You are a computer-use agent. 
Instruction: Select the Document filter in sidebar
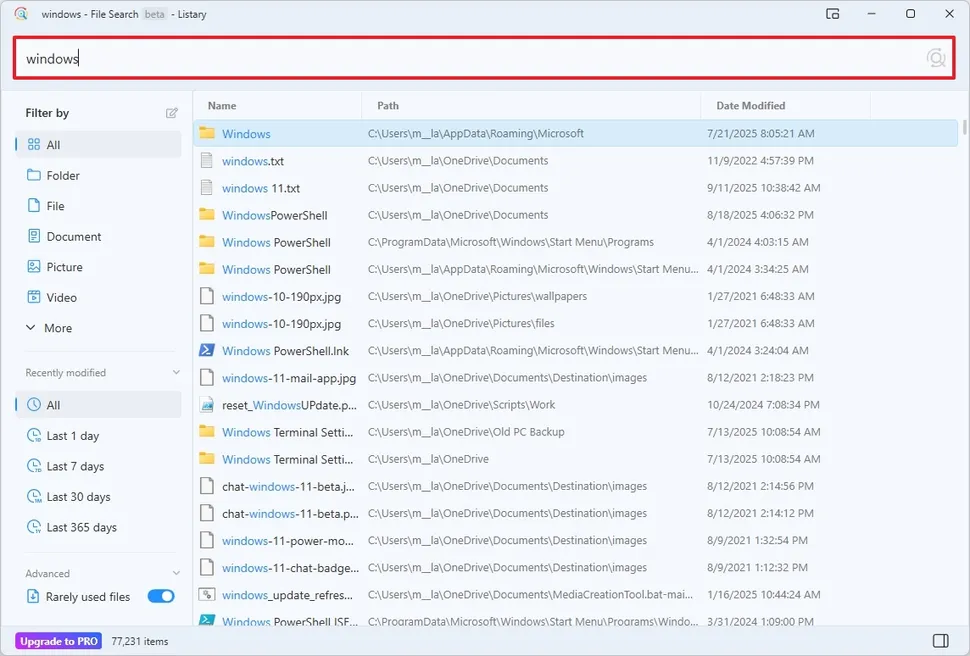tap(75, 236)
